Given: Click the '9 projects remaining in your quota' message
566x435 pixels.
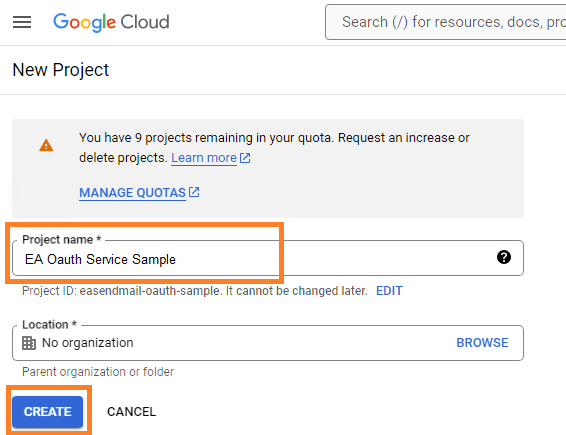Looking at the screenshot, I should pos(274,148).
